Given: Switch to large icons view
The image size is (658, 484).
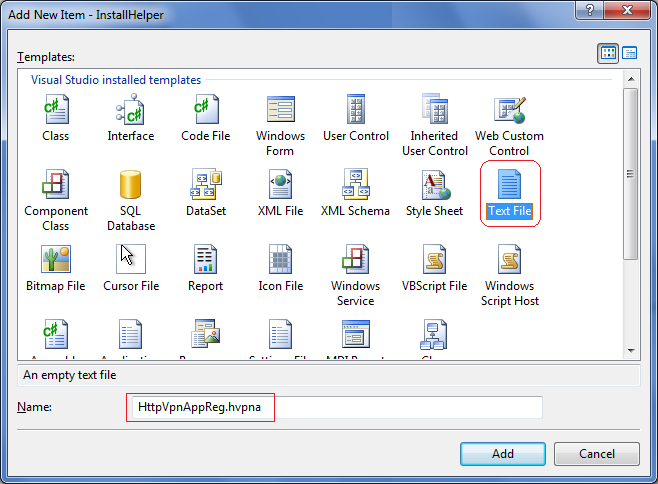Looking at the screenshot, I should click(608, 53).
